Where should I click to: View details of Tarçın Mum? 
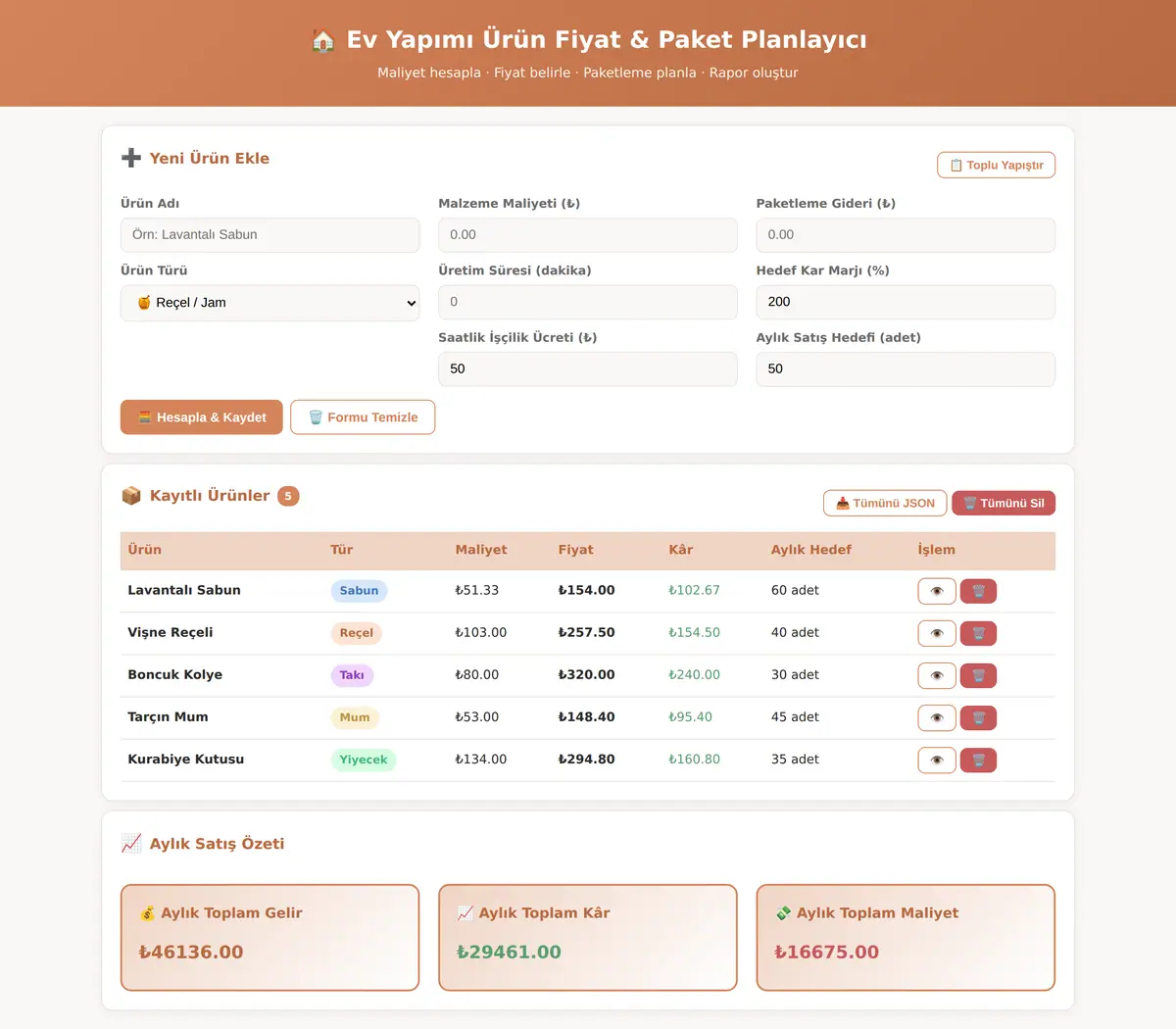937,717
